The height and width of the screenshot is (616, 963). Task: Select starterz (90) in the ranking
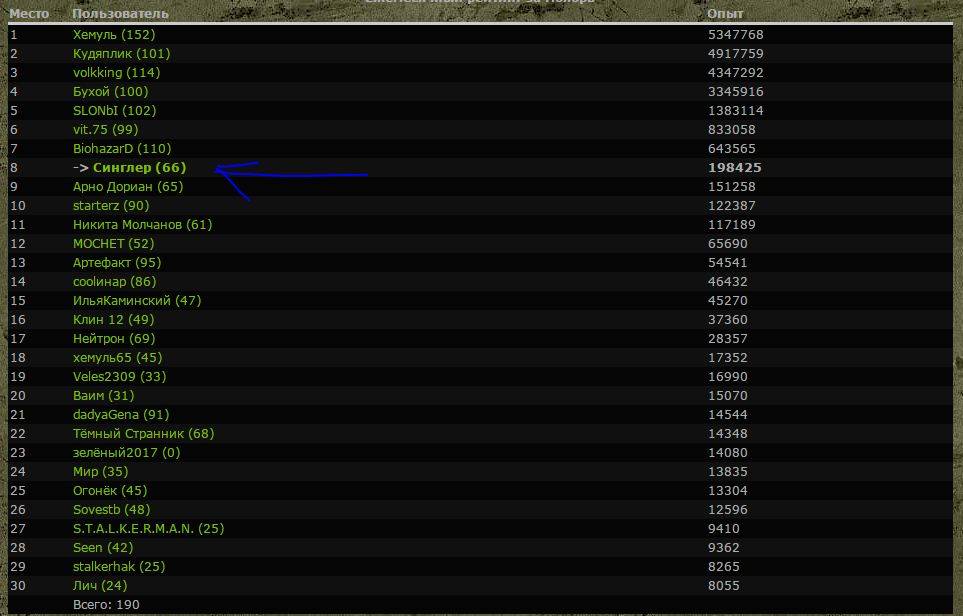[110, 206]
